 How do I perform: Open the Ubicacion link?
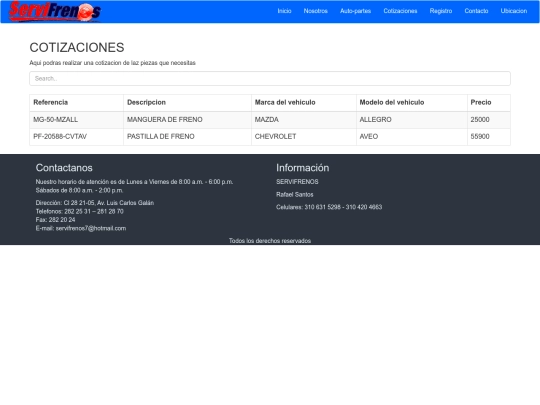coord(514,11)
